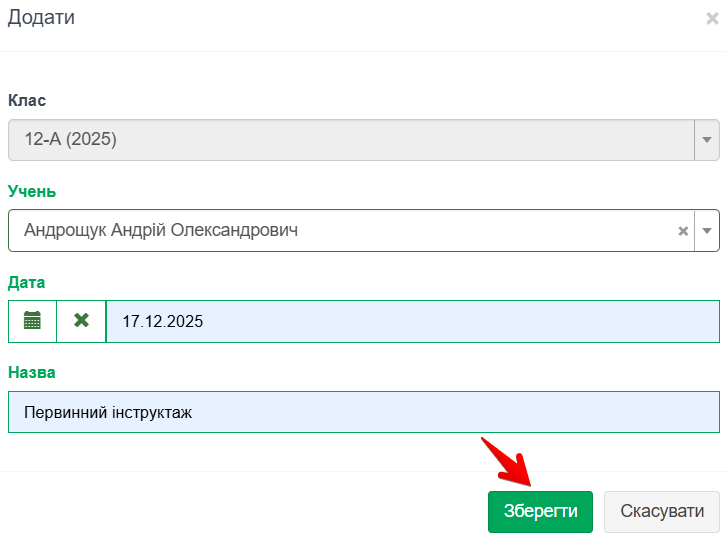
Task: Open the Андрощук Андрій Олександрович student selector
Action: [x=340, y=231]
